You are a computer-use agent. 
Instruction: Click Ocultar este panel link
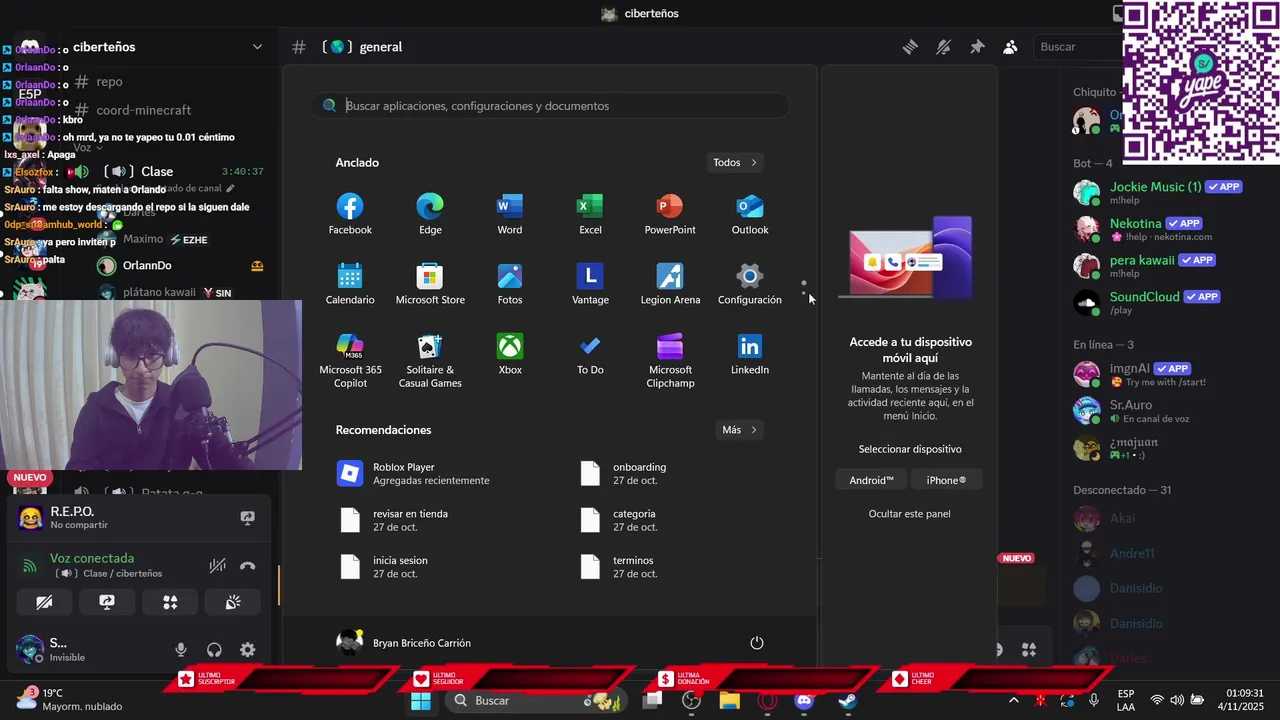(x=909, y=514)
